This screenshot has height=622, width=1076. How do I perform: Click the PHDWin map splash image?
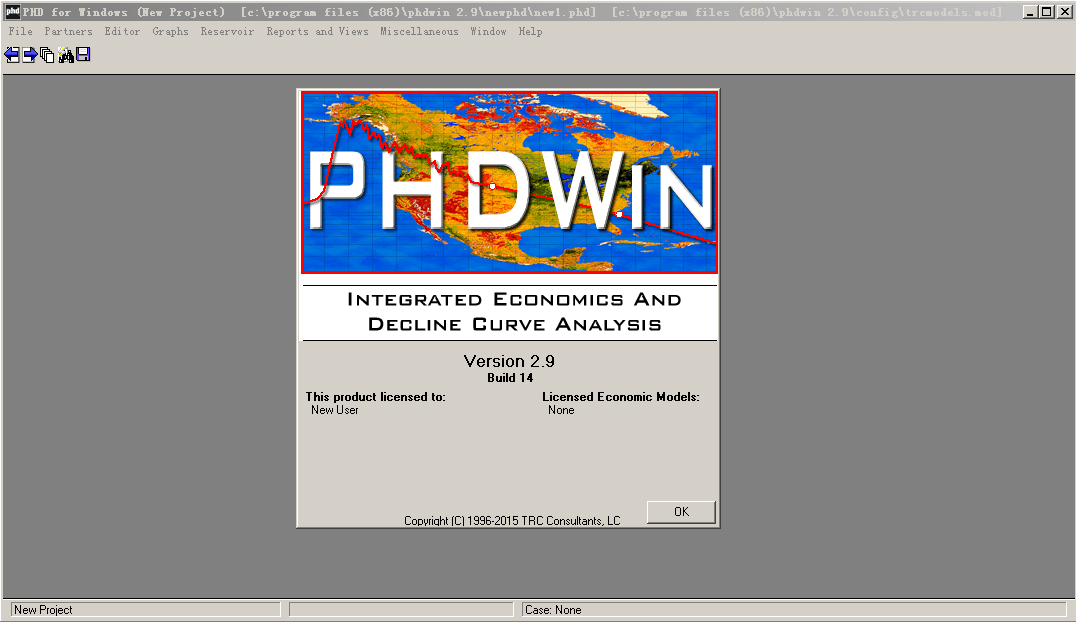[509, 183]
